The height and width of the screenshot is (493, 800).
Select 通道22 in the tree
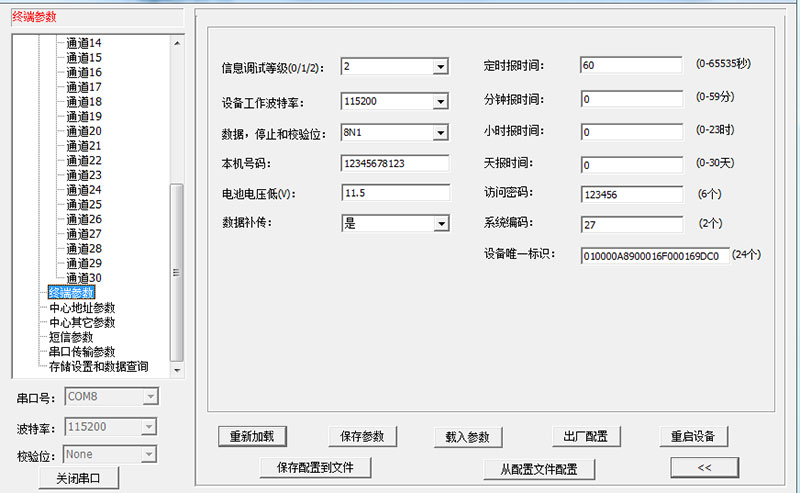[84, 161]
